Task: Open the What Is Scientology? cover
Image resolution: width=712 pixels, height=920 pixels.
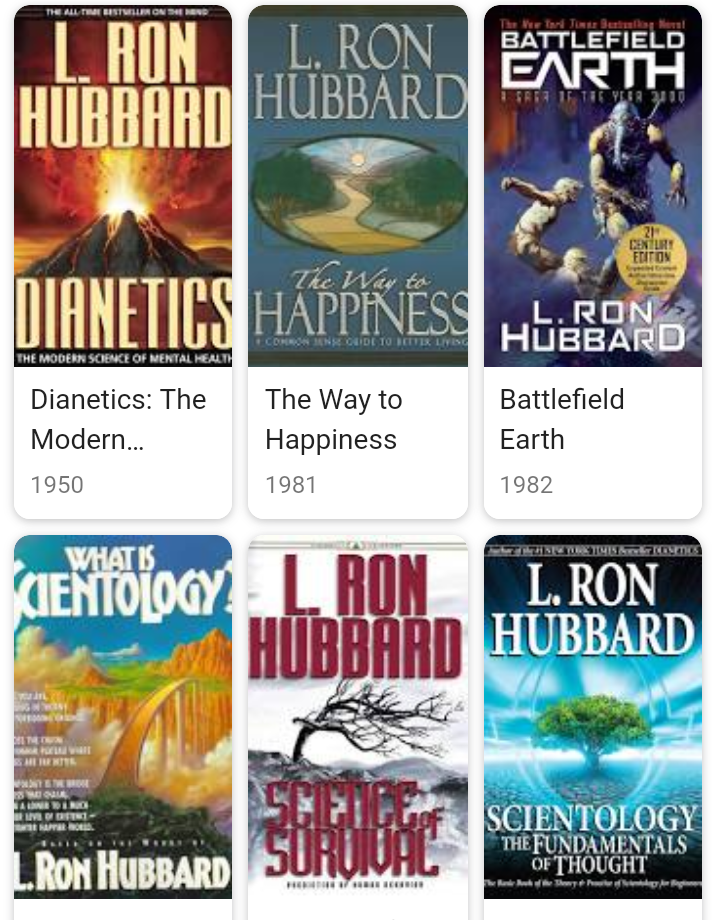Action: pos(123,716)
